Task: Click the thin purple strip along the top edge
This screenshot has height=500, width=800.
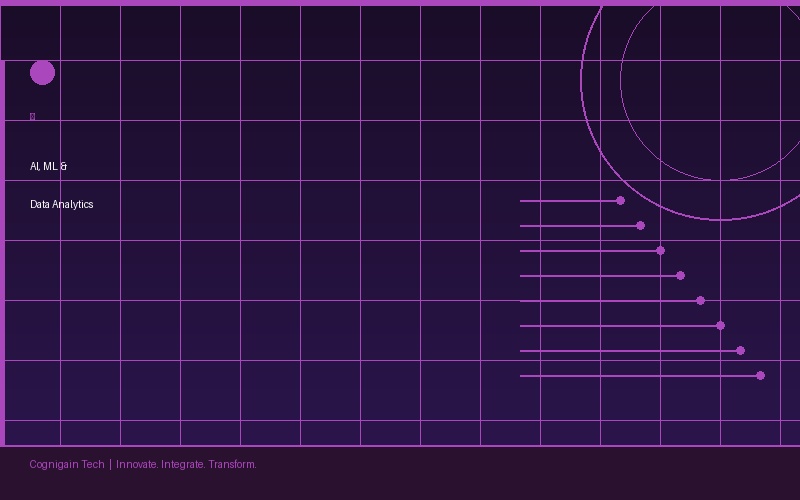Action: [400, 2]
